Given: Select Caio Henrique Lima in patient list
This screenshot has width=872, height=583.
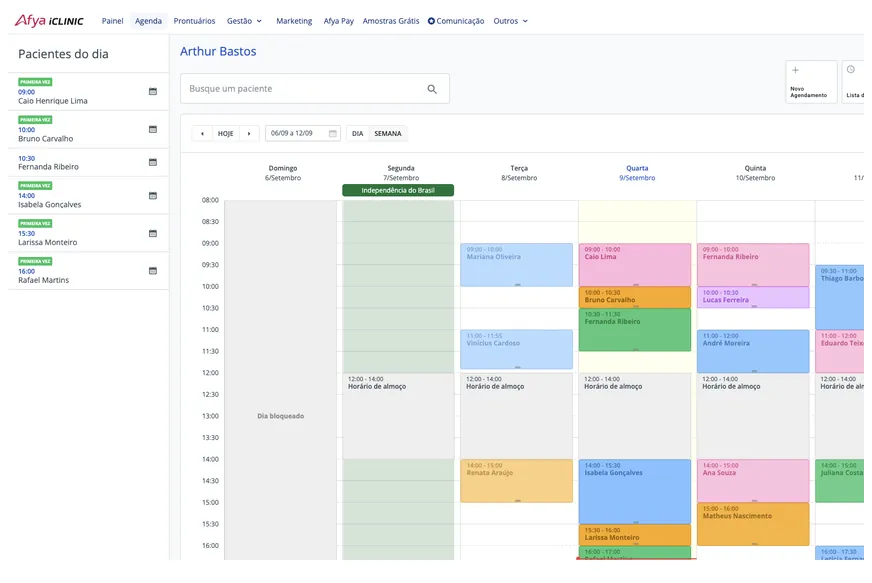Looking at the screenshot, I should coord(88,92).
